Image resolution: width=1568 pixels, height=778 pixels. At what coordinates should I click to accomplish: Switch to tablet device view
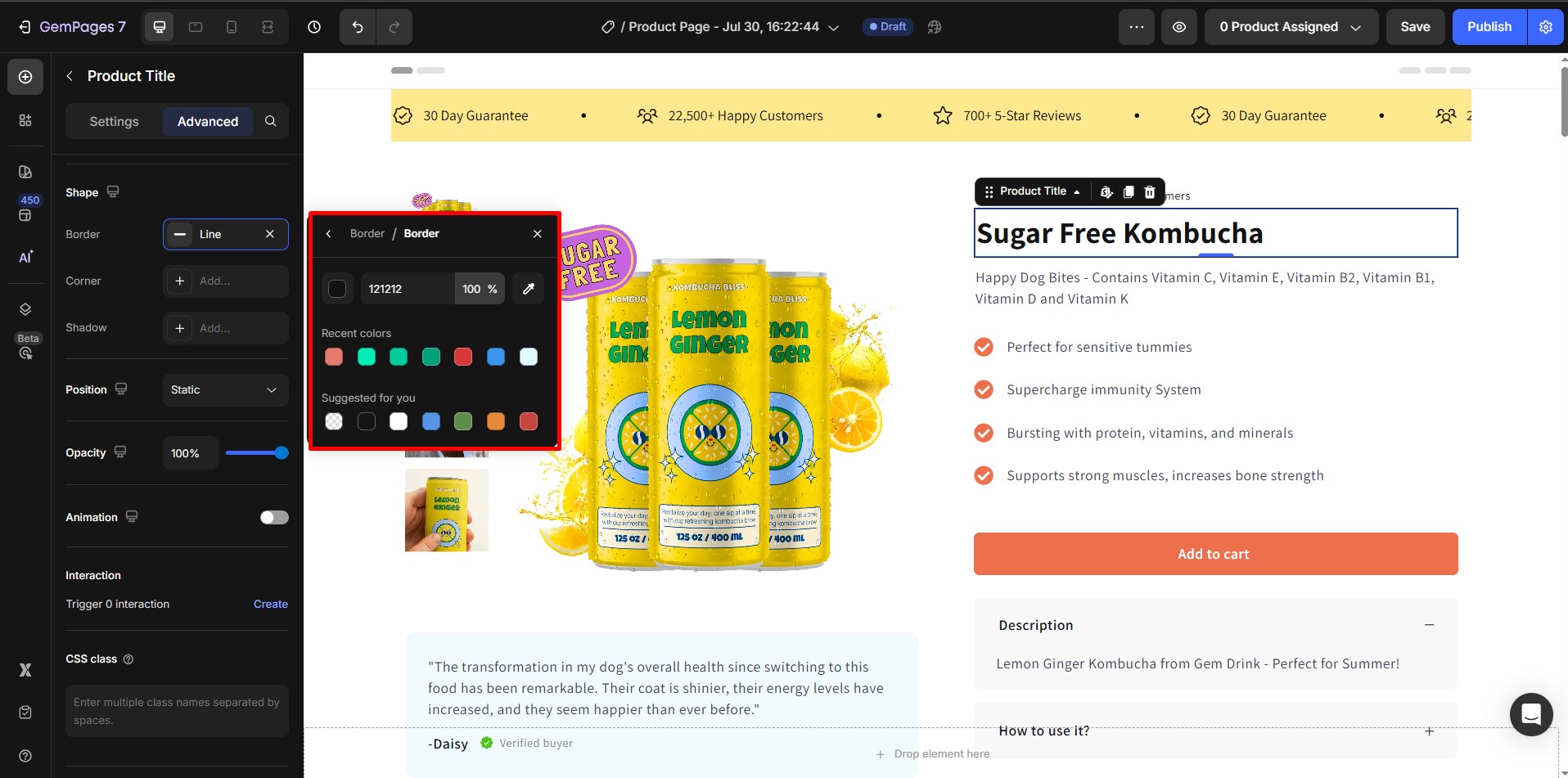point(196,27)
